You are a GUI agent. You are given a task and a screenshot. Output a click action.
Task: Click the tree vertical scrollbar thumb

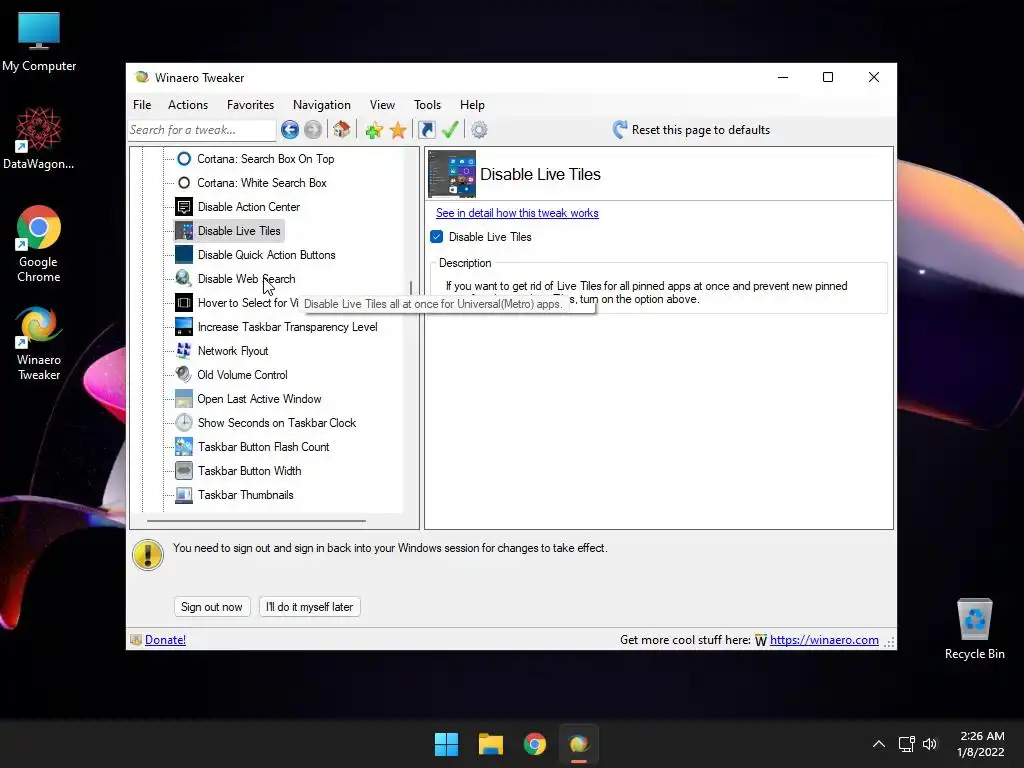(x=411, y=288)
